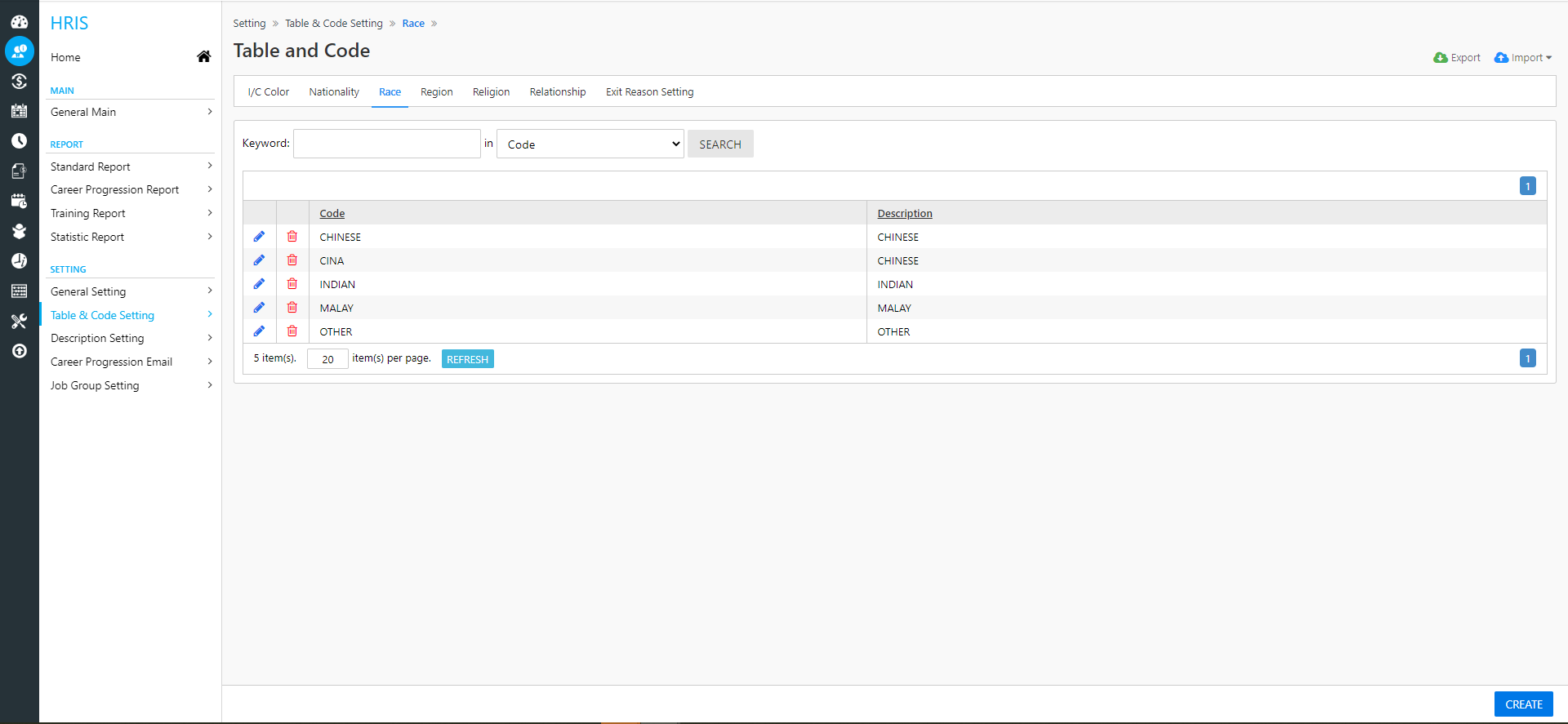
Task: Click page 1 button above the table
Action: (1528, 186)
